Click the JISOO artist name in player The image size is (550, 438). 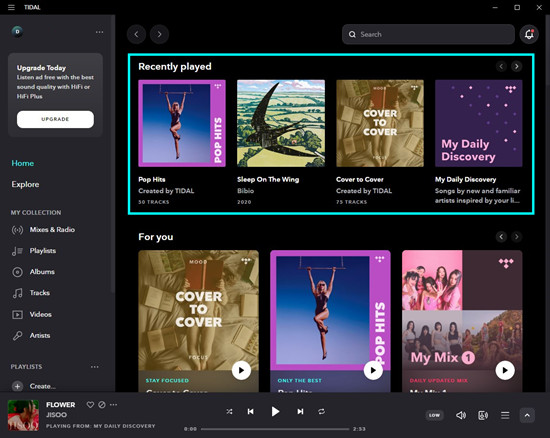point(56,415)
